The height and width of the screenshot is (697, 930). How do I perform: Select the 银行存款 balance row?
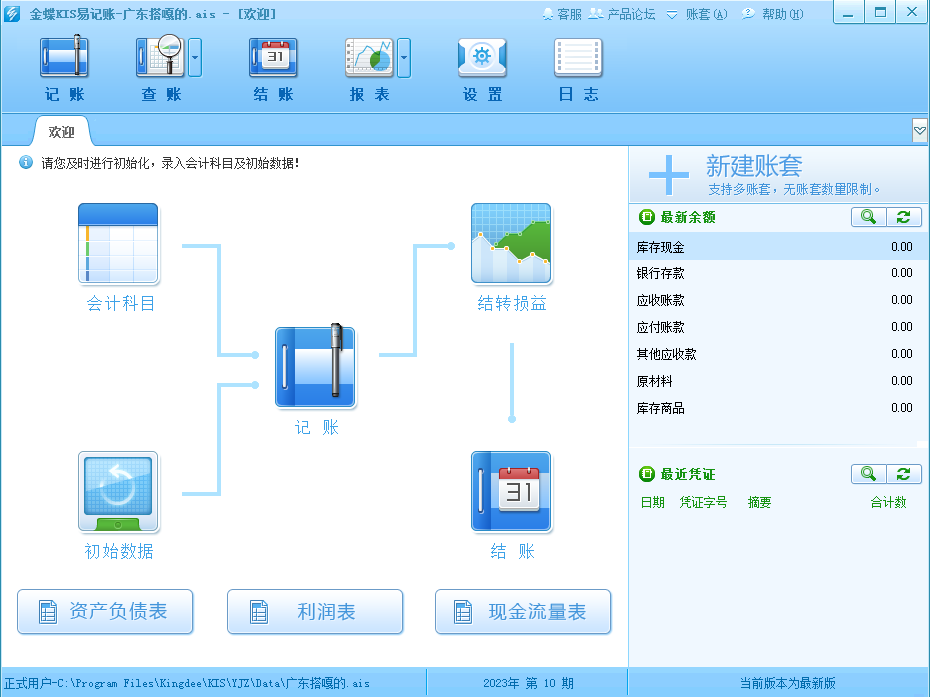(778, 273)
